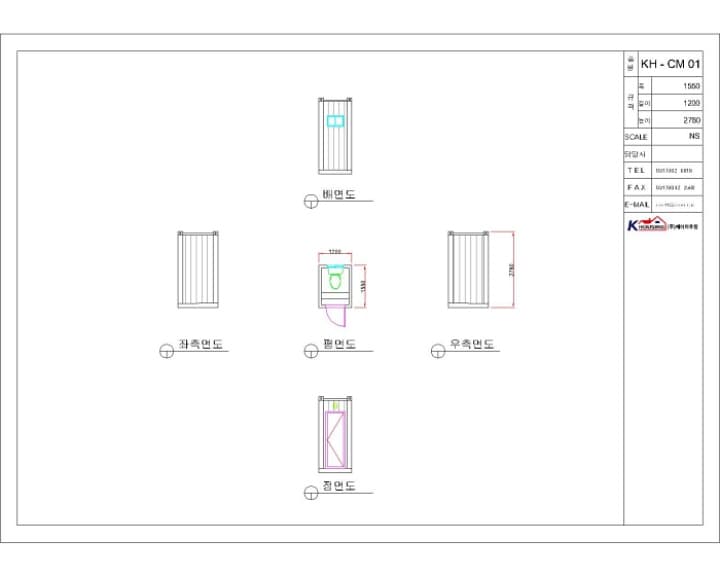Click the height value 2780 in the title block

(691, 120)
